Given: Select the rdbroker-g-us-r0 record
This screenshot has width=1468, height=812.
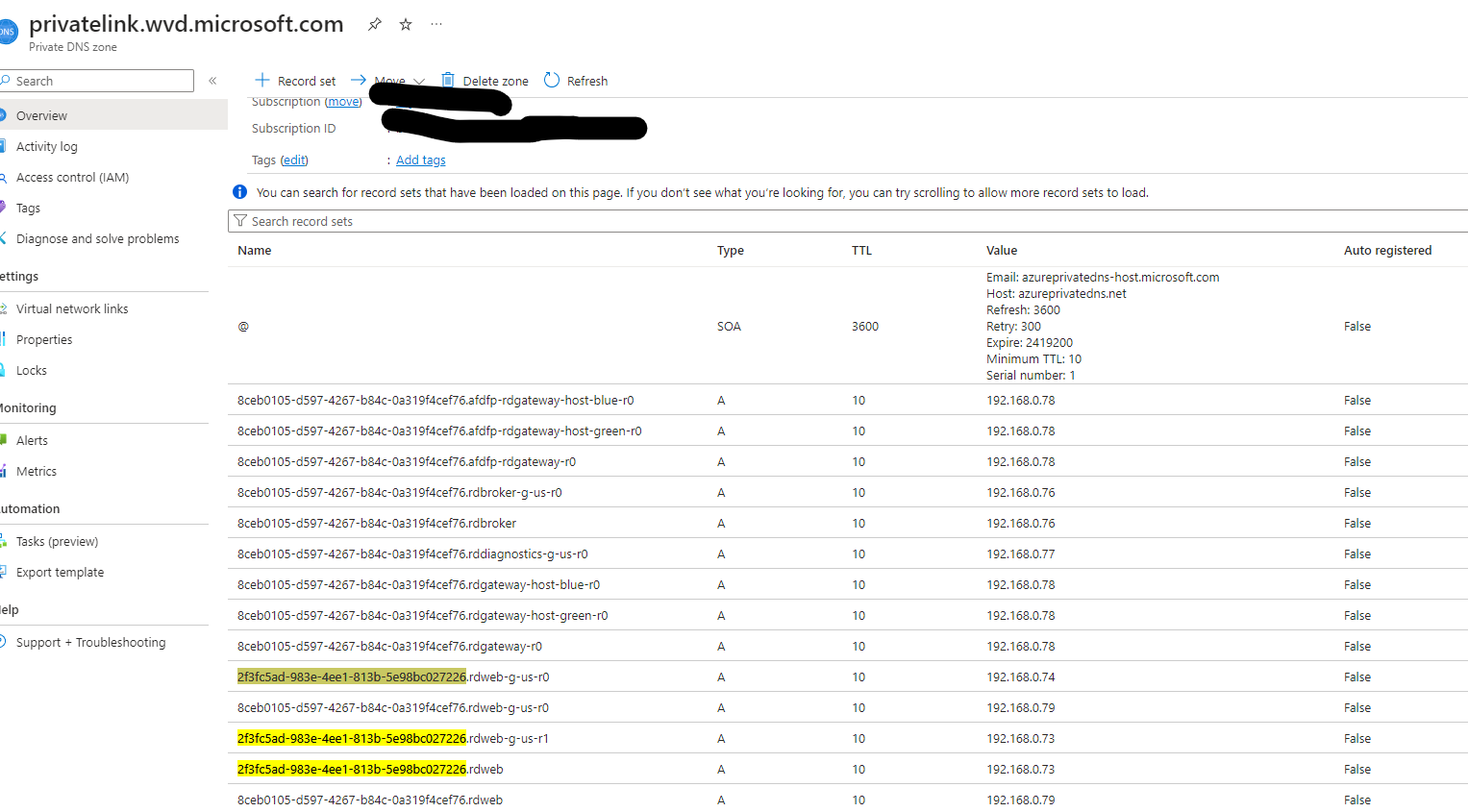Looking at the screenshot, I should 848,492.
